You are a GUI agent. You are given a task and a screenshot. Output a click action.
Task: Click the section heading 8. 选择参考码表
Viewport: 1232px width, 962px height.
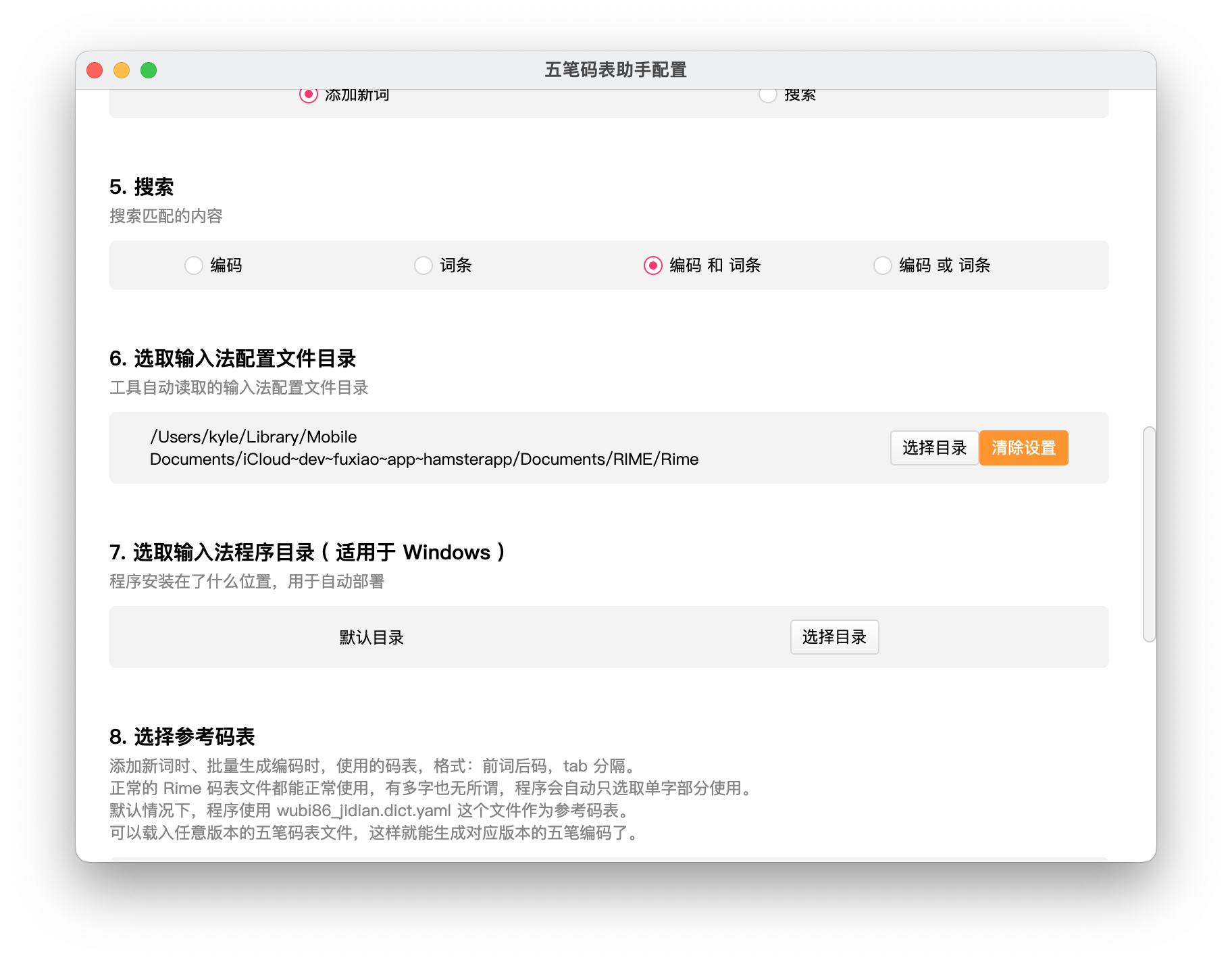click(183, 736)
